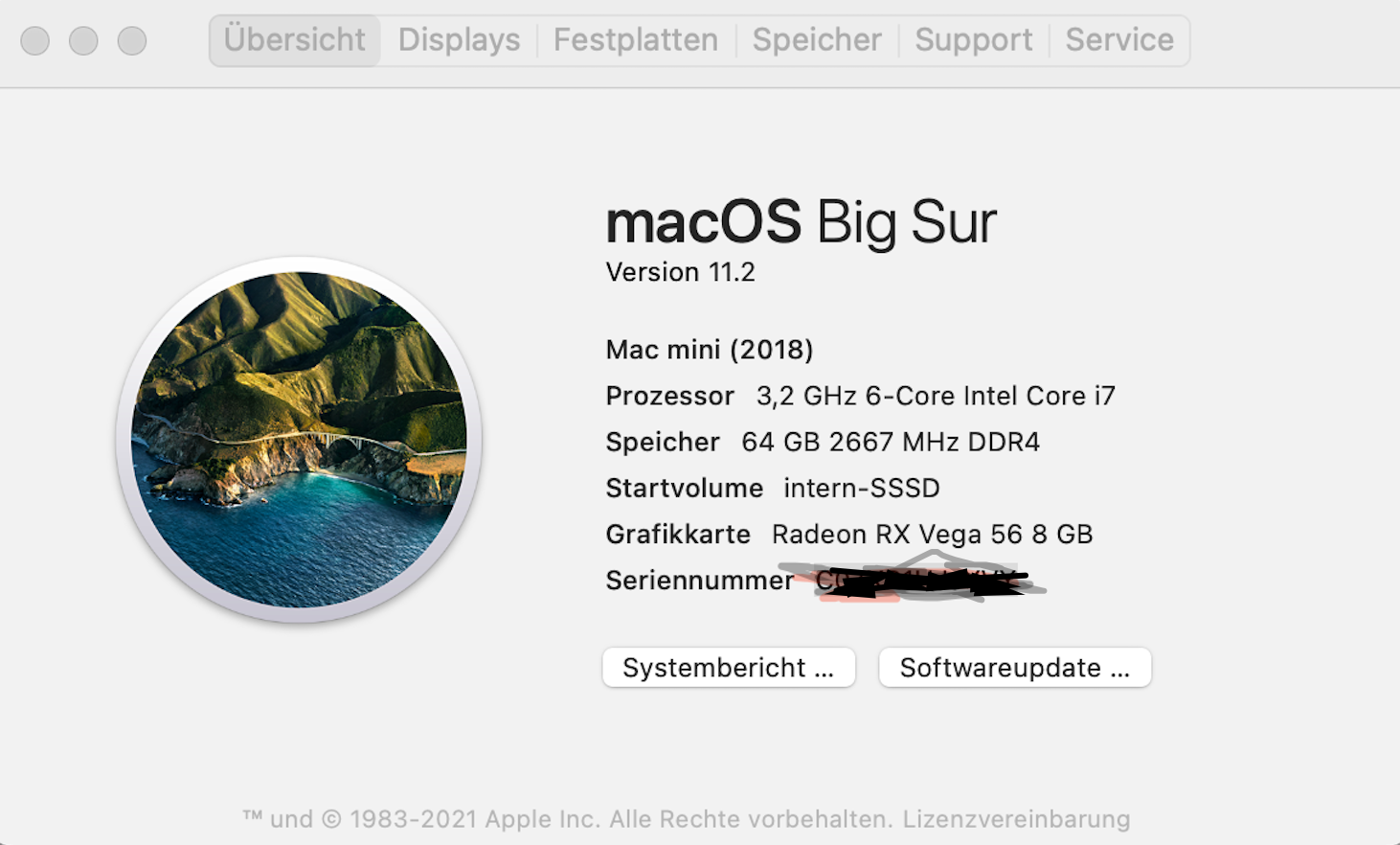This screenshot has width=1400, height=845.
Task: Click the Version 11.2 text
Action: 680,273
